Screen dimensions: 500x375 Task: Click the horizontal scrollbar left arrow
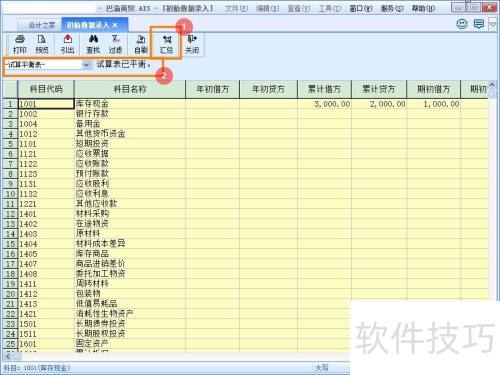[8, 356]
